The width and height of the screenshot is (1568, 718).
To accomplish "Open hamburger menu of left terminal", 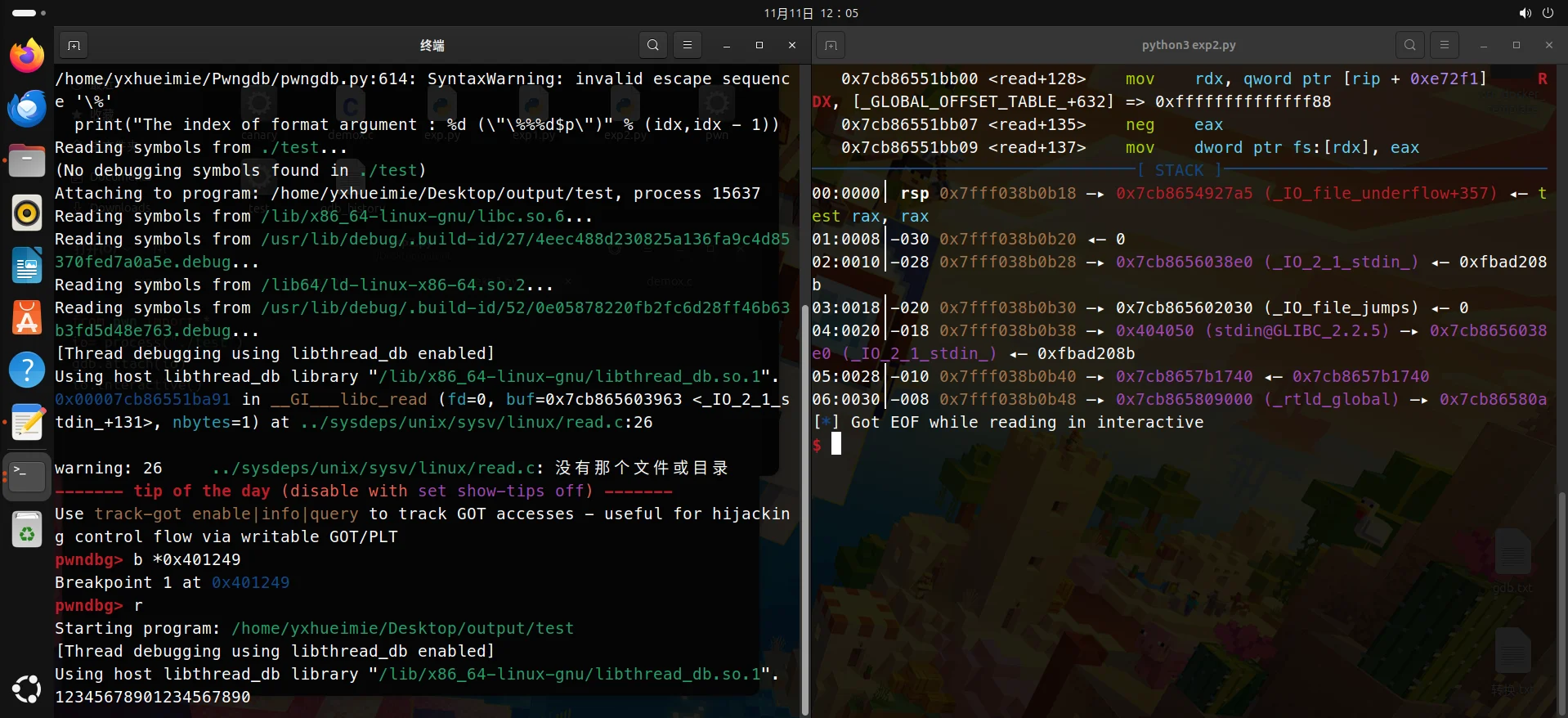I will [x=688, y=46].
